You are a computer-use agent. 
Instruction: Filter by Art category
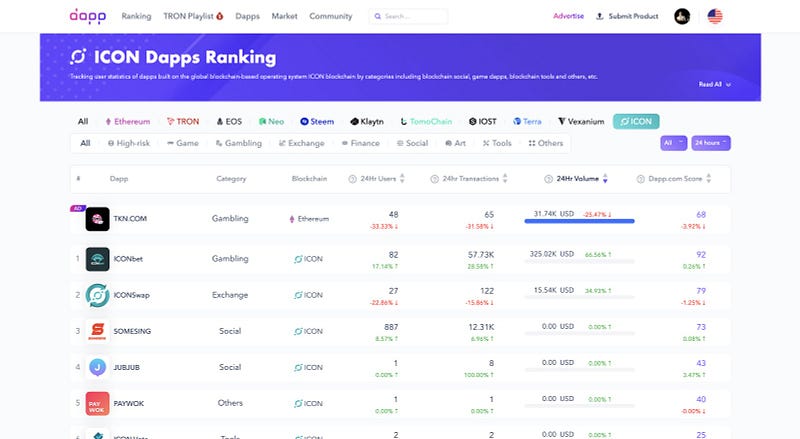pyautogui.click(x=455, y=143)
